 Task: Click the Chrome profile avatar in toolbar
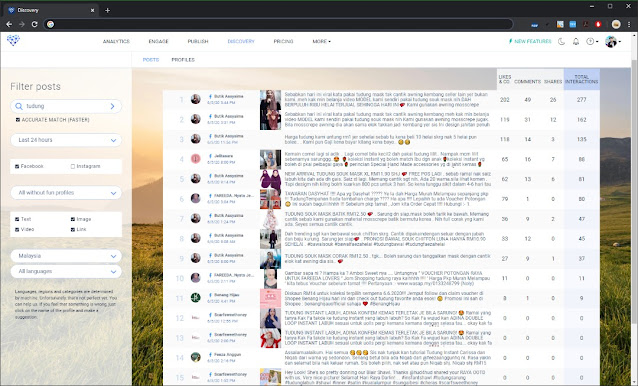click(x=616, y=24)
